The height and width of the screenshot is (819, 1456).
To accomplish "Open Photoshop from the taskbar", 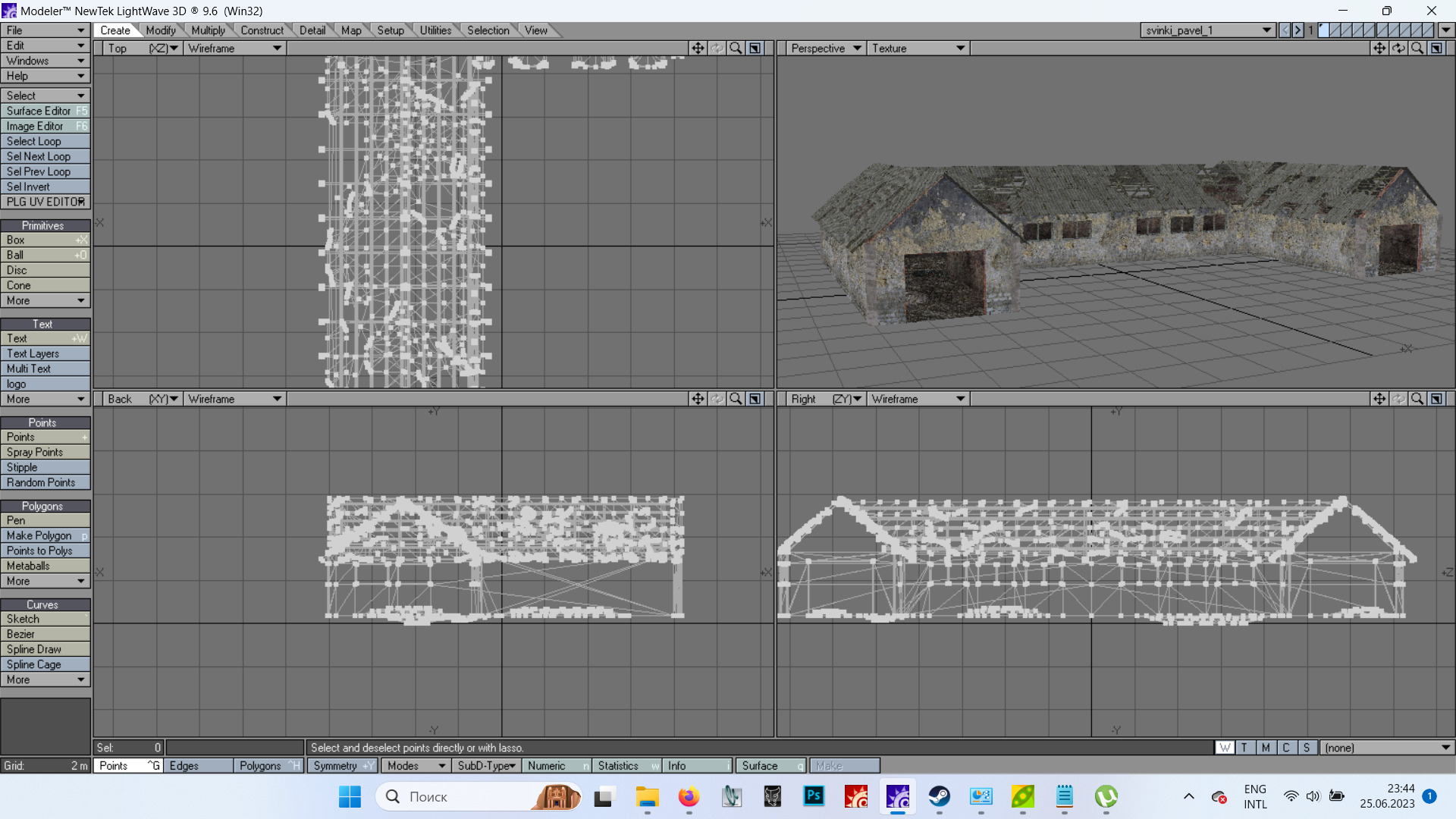I will click(x=814, y=796).
